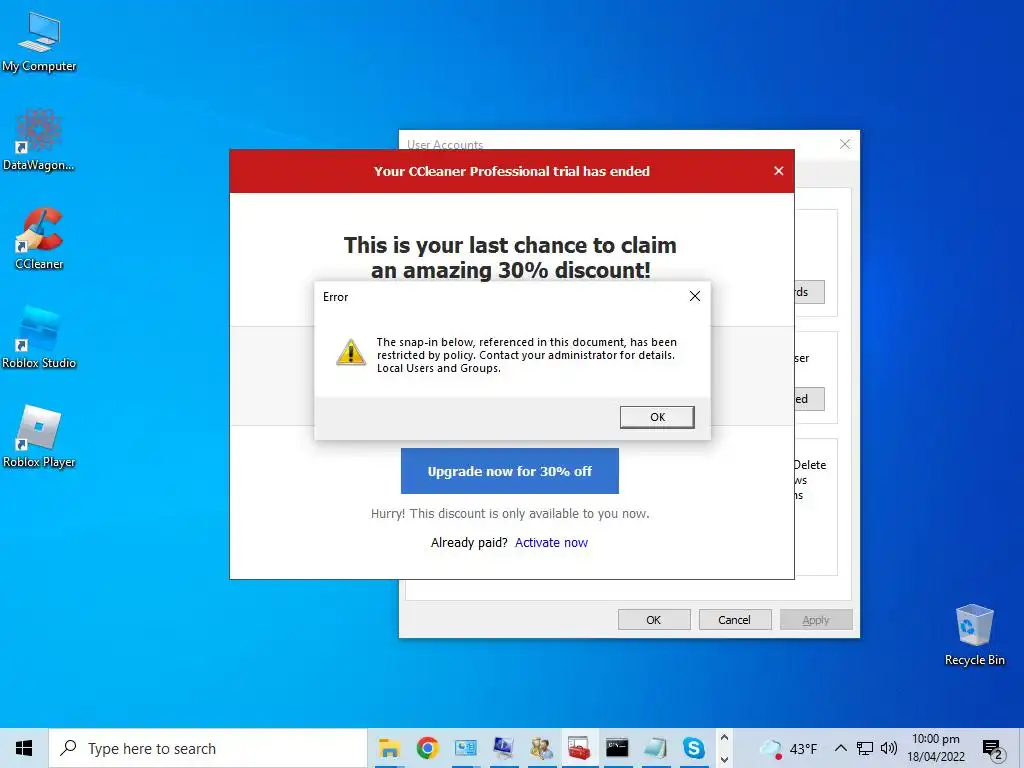Click the warning icon in Error dialog
This screenshot has width=1024, height=768.
pos(351,352)
